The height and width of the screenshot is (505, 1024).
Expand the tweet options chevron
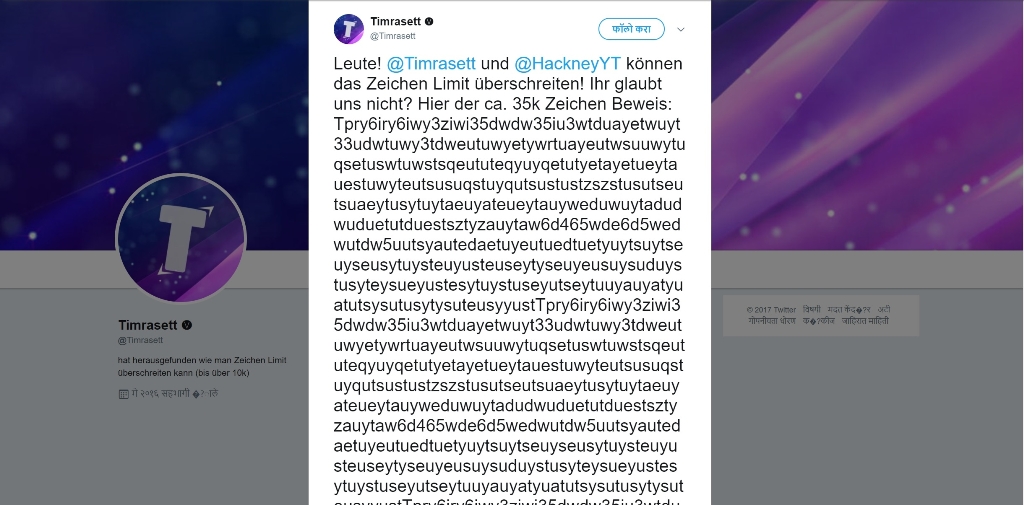[681, 29]
